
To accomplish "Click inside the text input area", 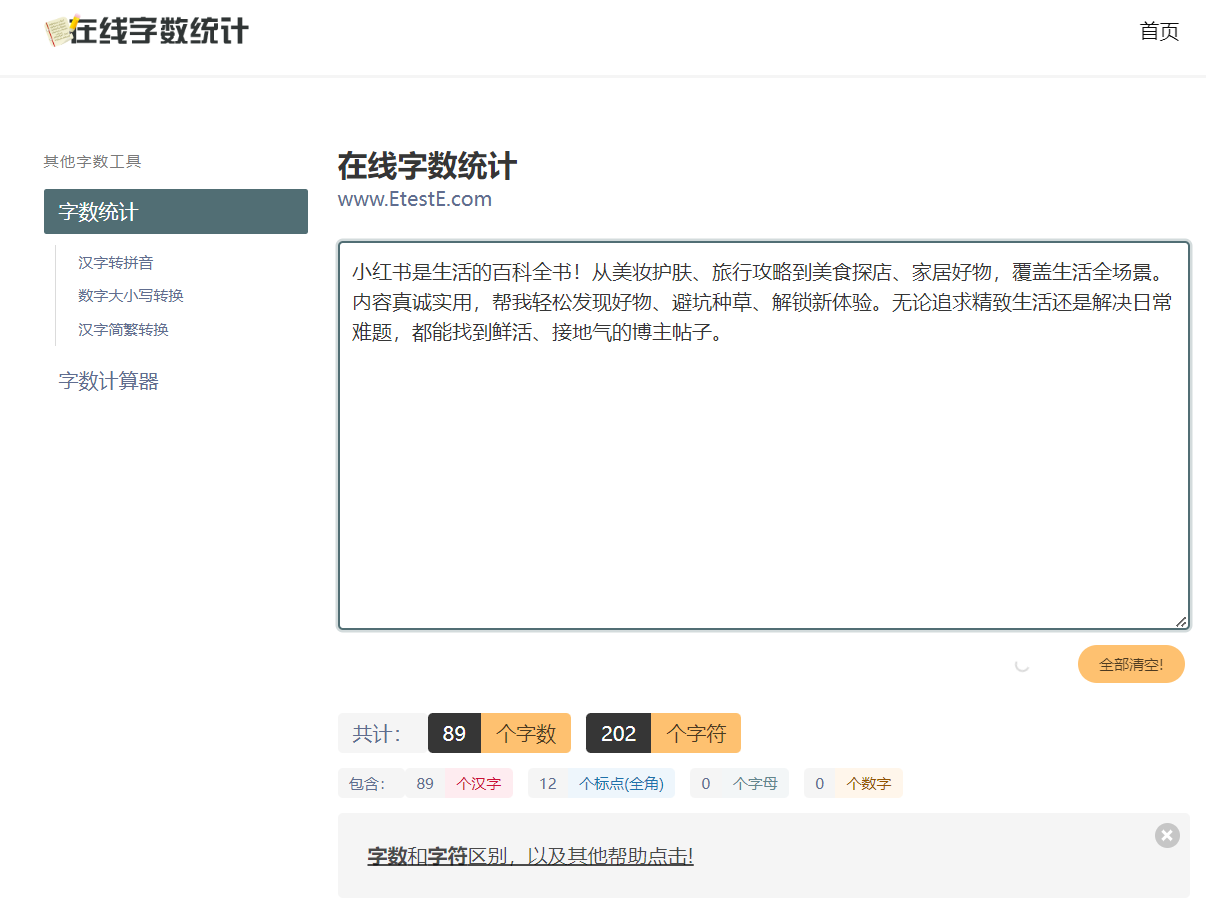I will coord(764,435).
